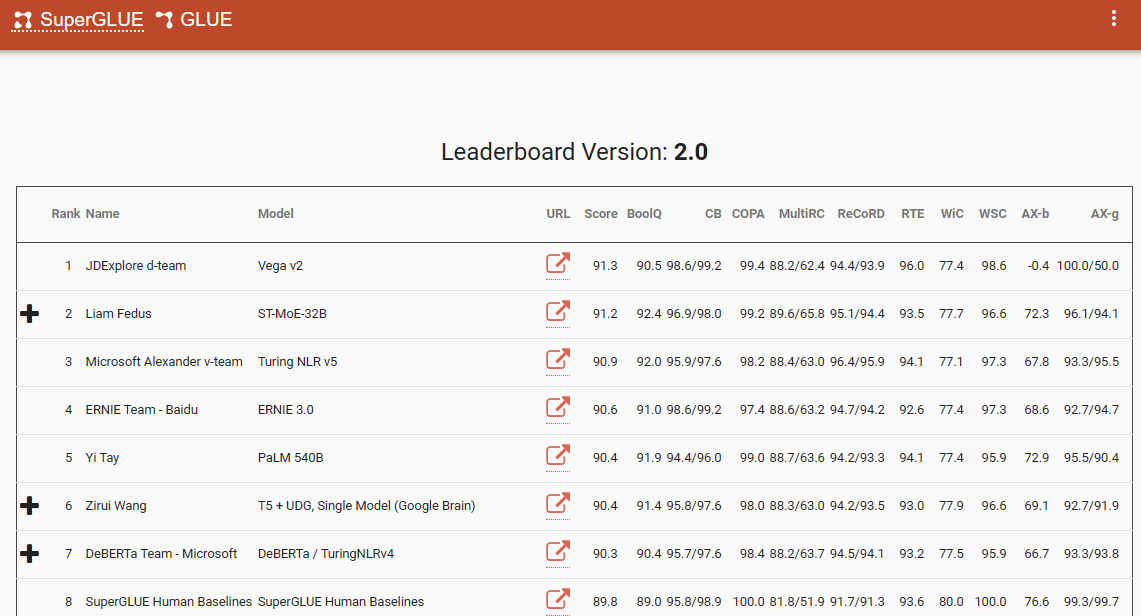Click the AX-g column header
The image size is (1141, 616).
pos(1105,214)
